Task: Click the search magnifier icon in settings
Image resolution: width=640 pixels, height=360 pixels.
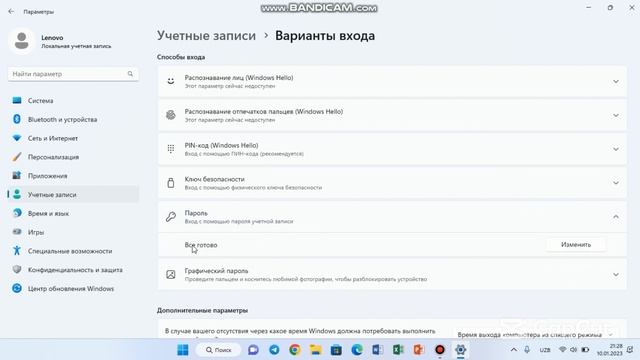Action: point(130,74)
